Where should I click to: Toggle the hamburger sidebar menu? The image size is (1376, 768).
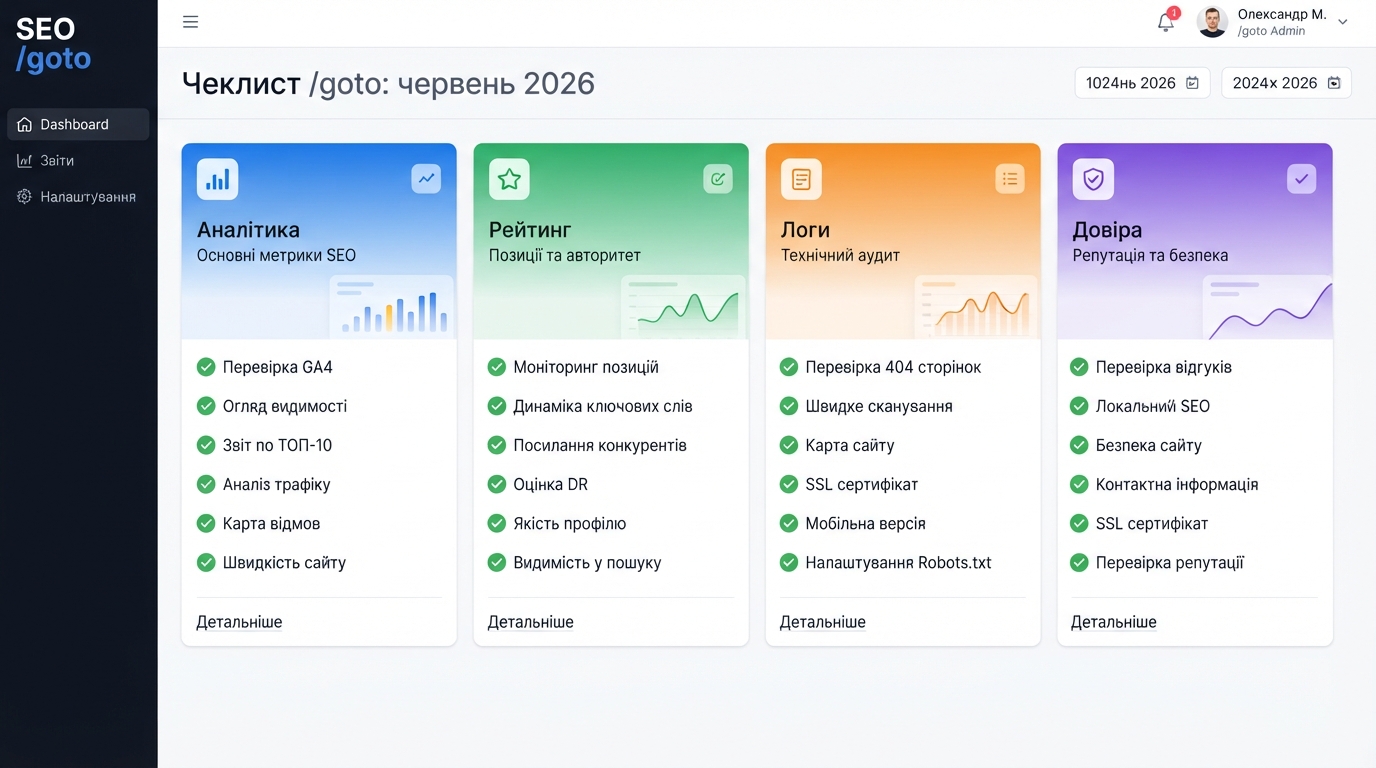click(x=190, y=22)
